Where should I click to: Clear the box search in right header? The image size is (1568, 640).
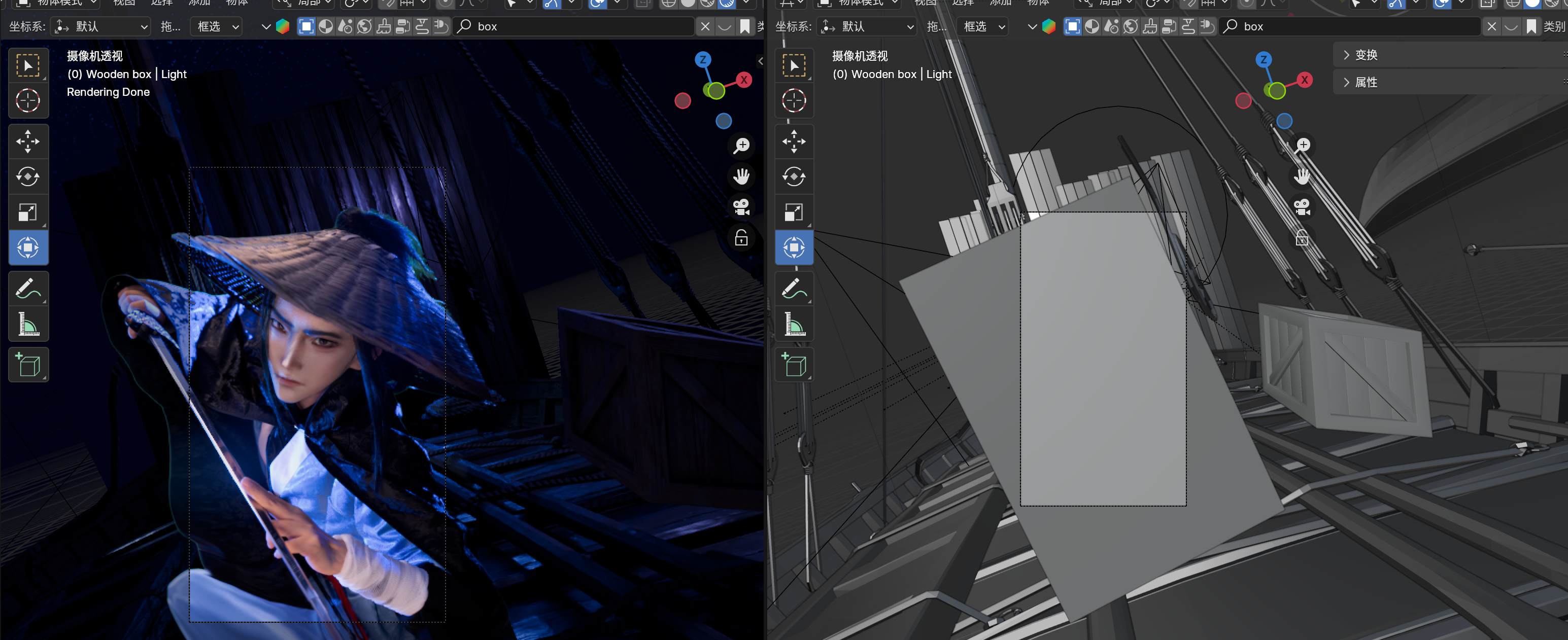pyautogui.click(x=1491, y=26)
